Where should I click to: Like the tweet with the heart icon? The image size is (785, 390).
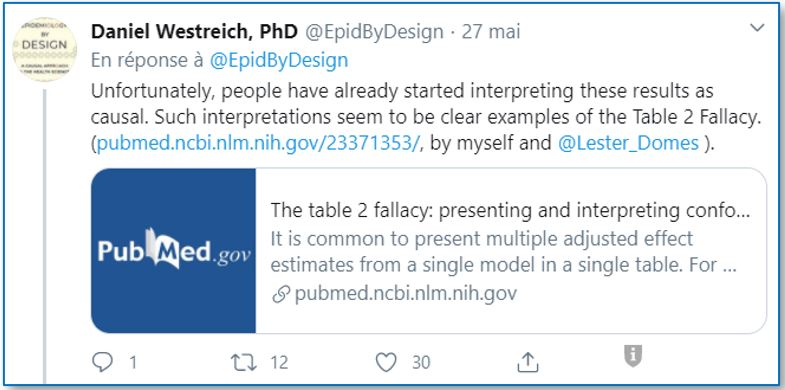tap(386, 362)
